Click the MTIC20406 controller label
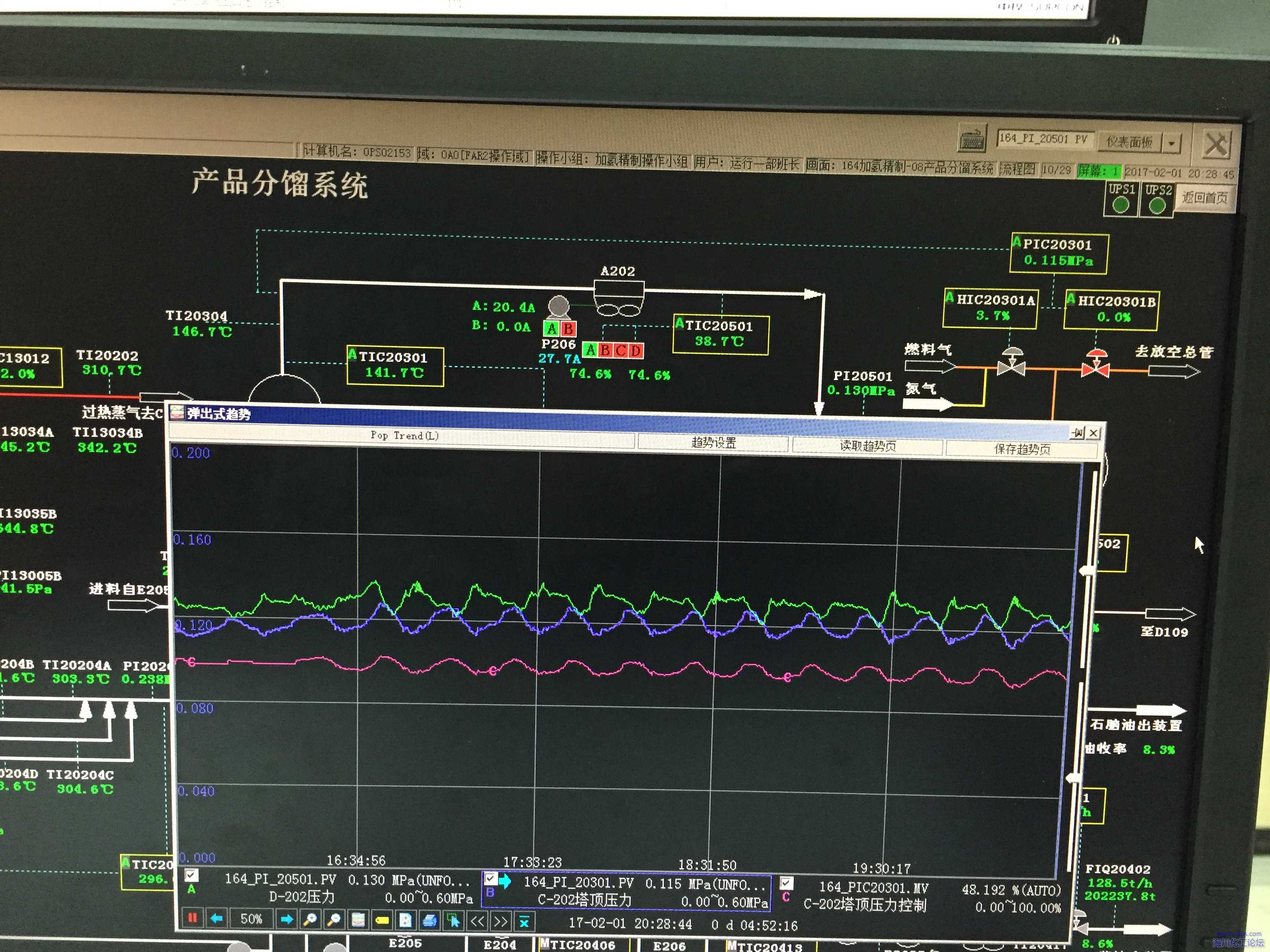This screenshot has width=1270, height=952. point(578,945)
